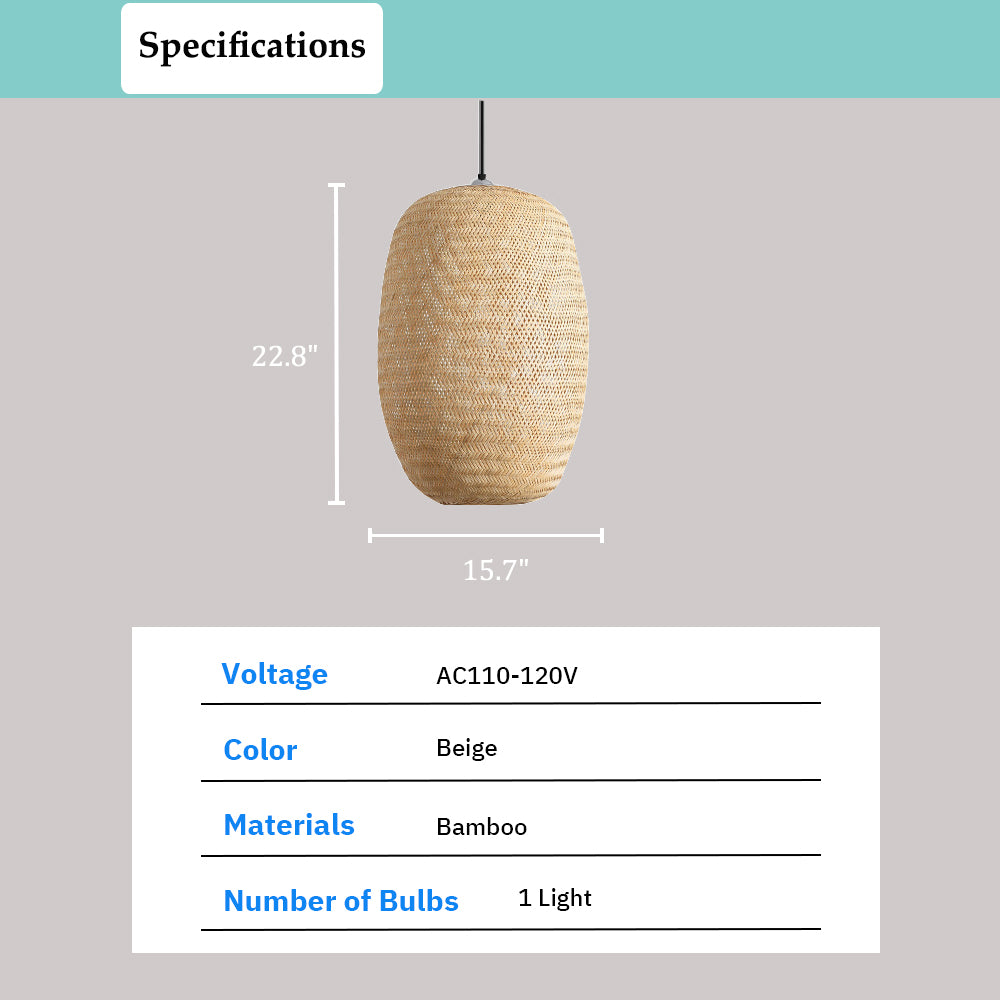Select the Color label
1000x1000 pixels.
coord(260,750)
